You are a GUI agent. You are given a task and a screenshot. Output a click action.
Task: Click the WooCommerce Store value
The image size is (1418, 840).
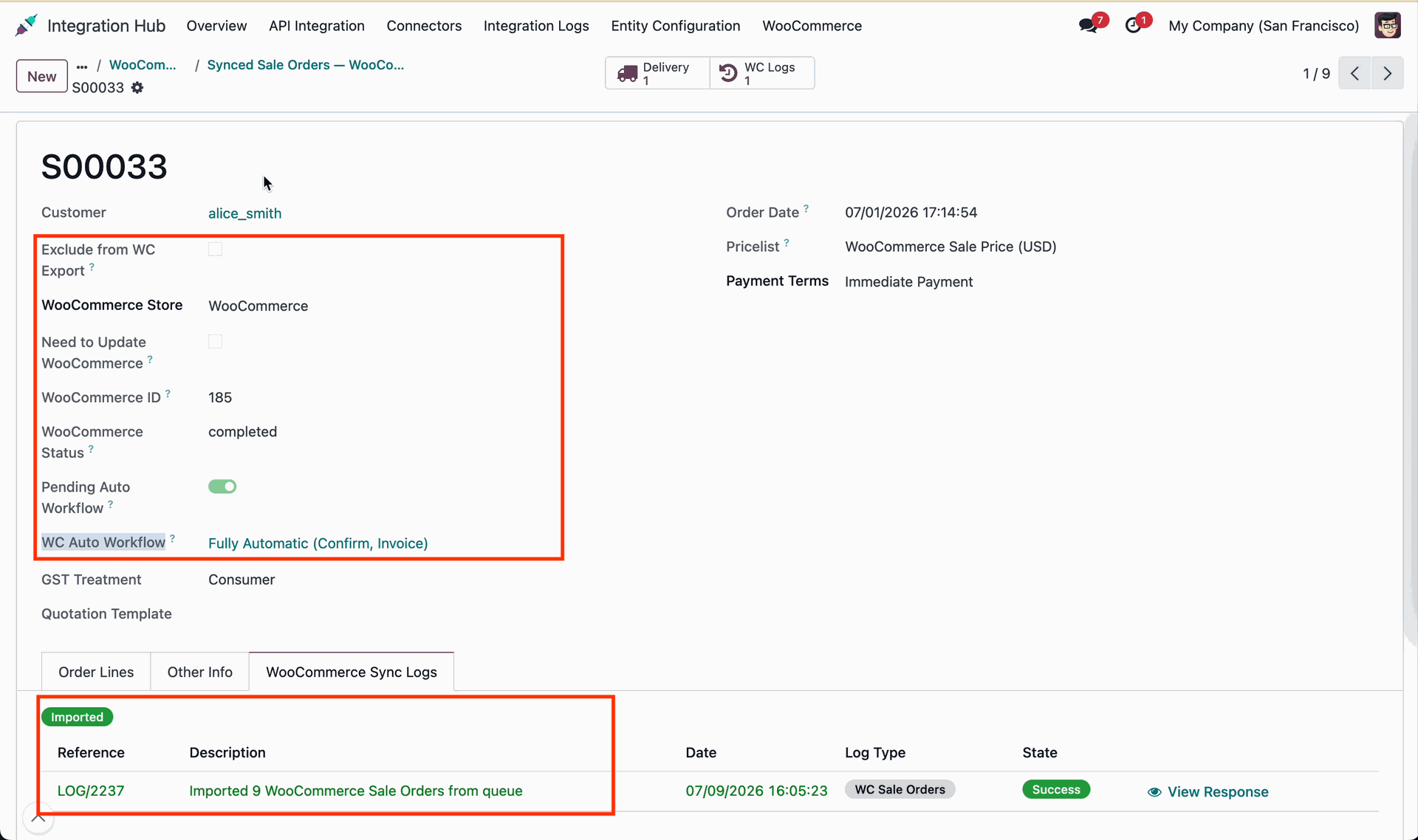coord(258,306)
